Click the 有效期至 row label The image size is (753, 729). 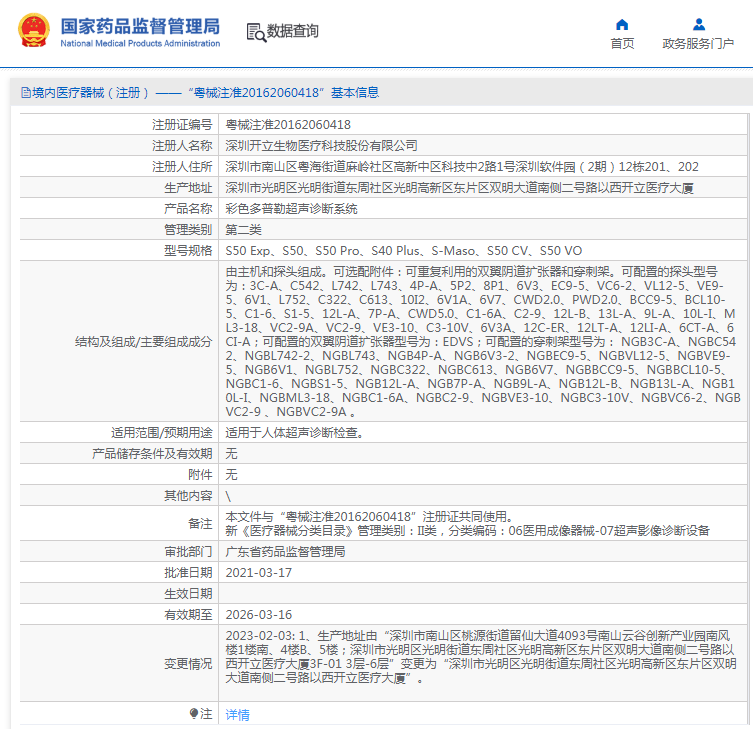click(x=188, y=615)
